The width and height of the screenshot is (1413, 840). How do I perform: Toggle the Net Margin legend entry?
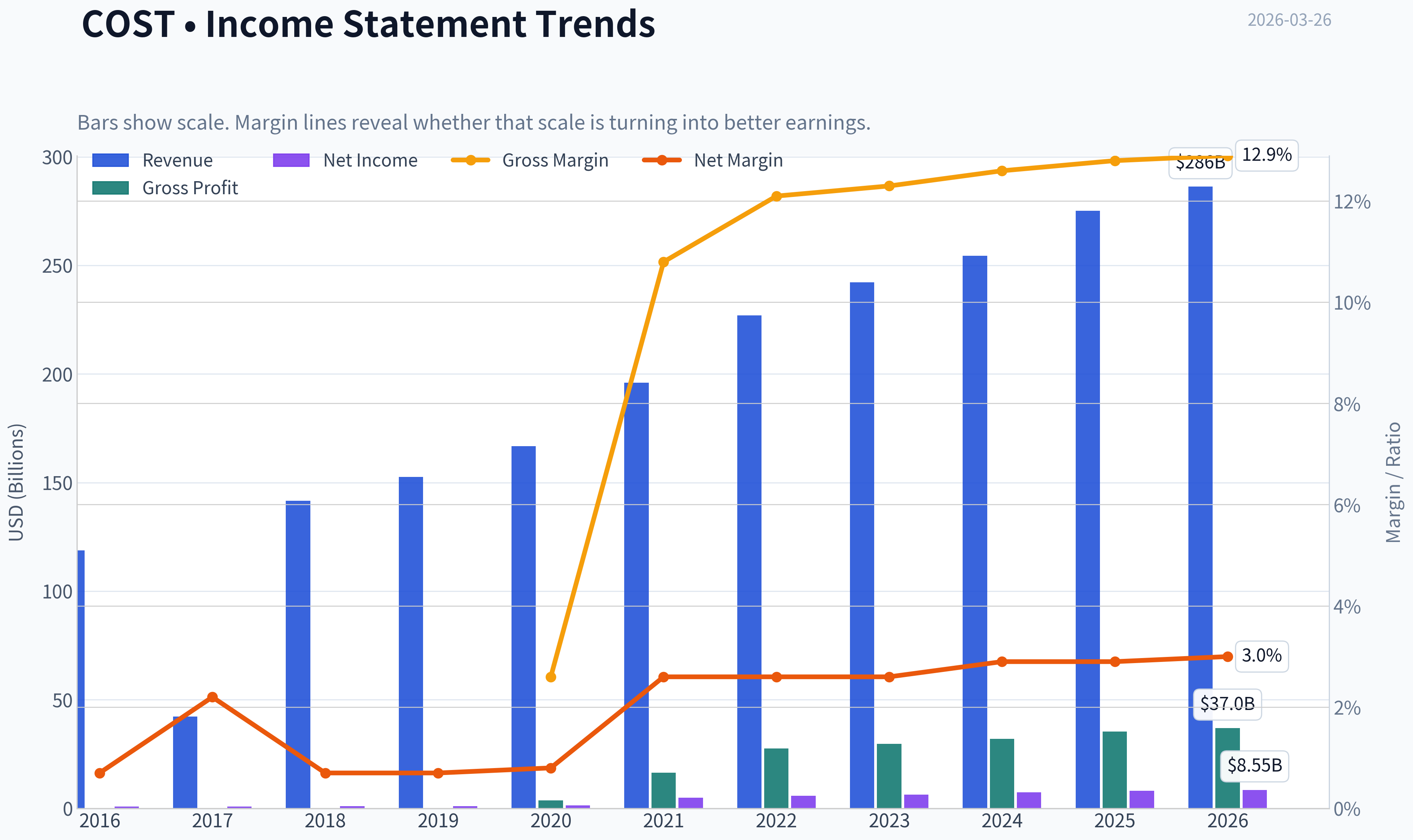713,161
